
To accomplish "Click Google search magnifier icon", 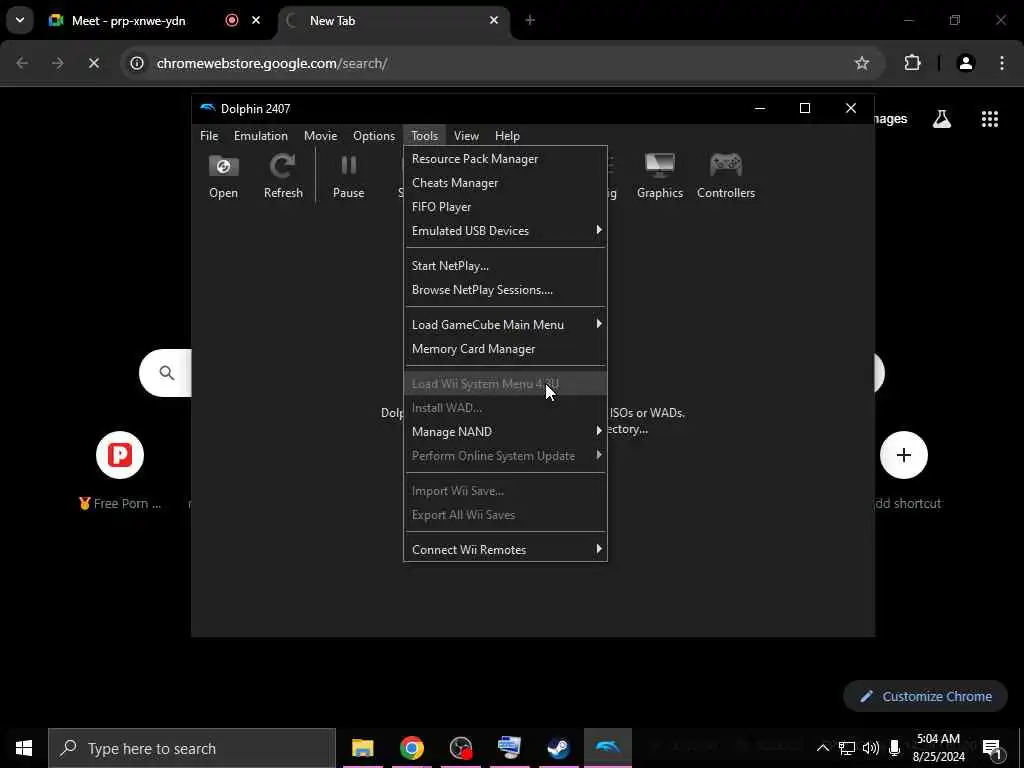I will (x=167, y=373).
